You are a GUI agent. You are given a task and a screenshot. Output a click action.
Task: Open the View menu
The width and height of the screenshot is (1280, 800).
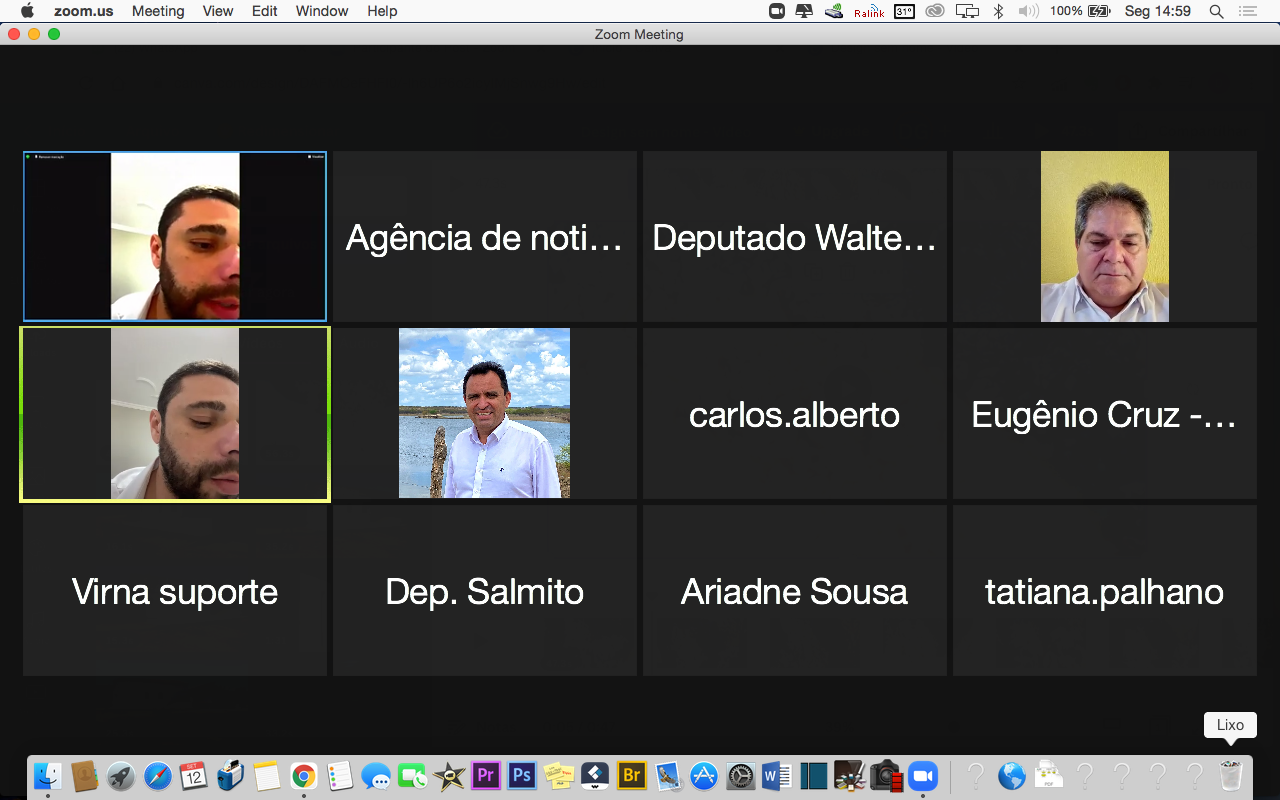pyautogui.click(x=218, y=11)
